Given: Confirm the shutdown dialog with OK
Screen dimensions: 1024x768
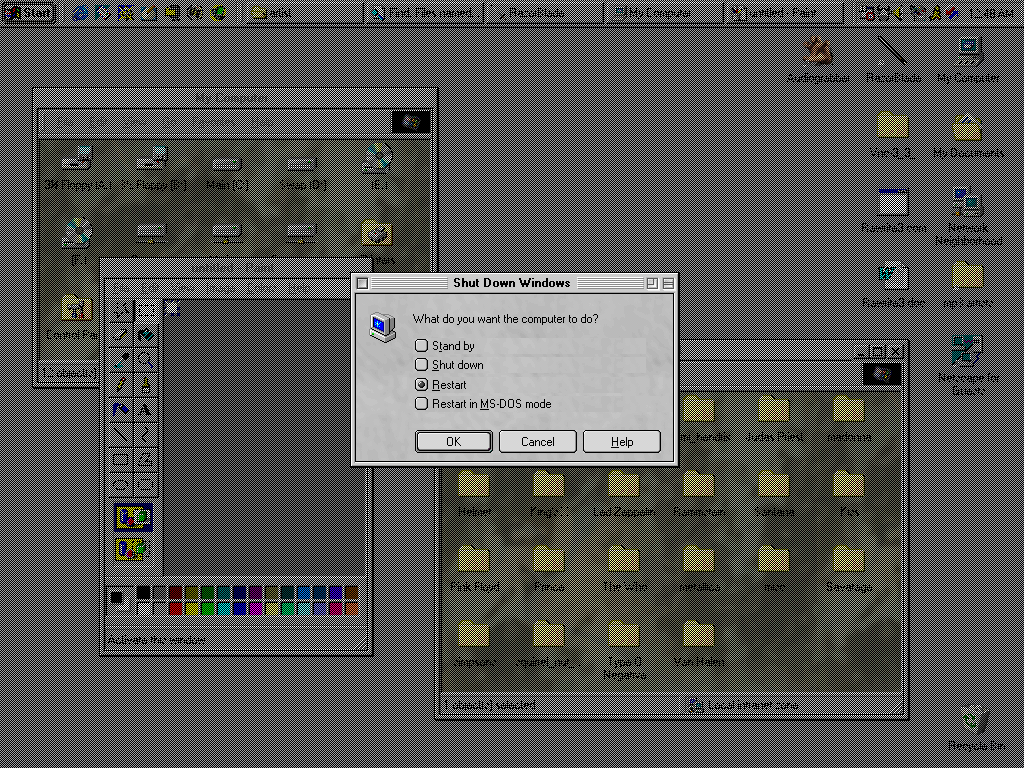Looking at the screenshot, I should point(454,441).
